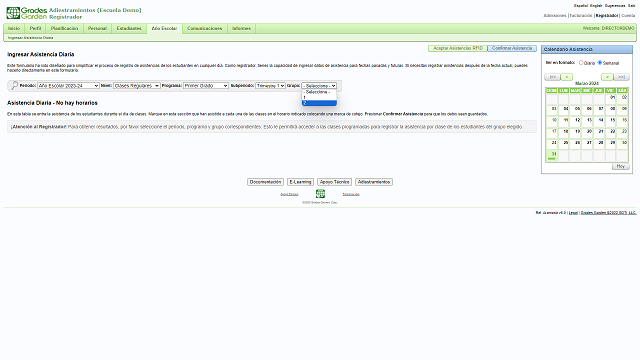Screen dimensions: 640x360
Task: Click the small link right of the footer logo
Action: [x=351, y=194]
